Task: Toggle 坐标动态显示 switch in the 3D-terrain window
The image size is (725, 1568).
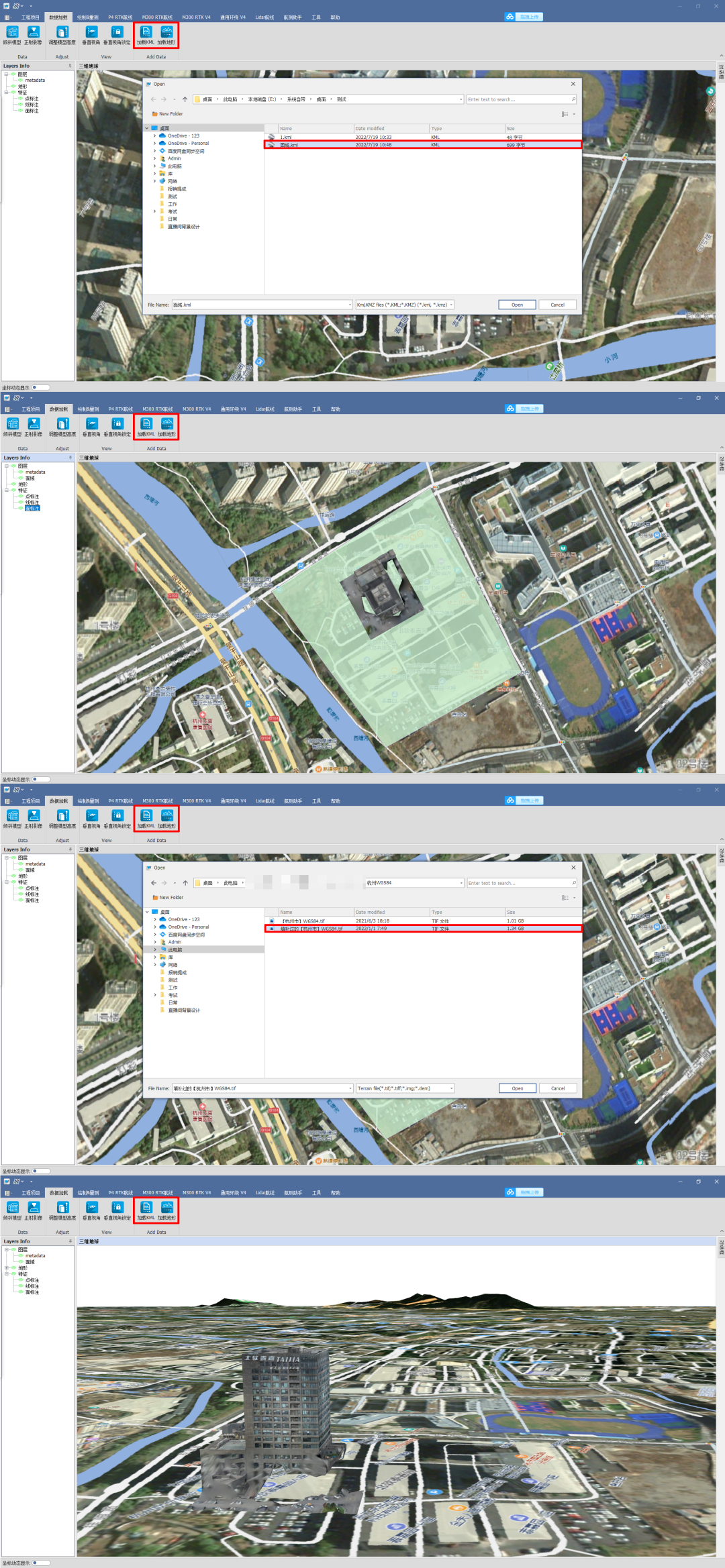Action: click(x=41, y=1563)
